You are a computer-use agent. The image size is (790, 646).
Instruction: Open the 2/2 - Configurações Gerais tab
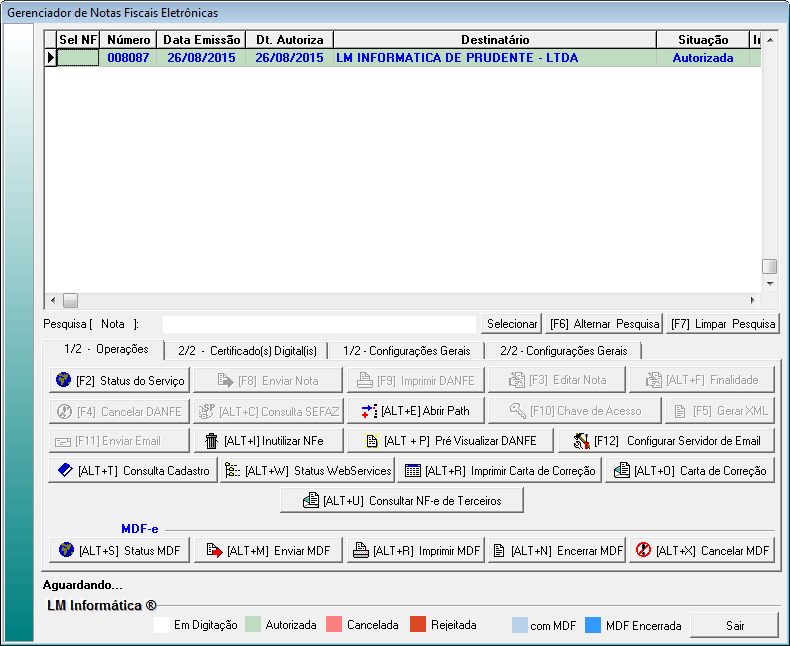click(x=563, y=350)
